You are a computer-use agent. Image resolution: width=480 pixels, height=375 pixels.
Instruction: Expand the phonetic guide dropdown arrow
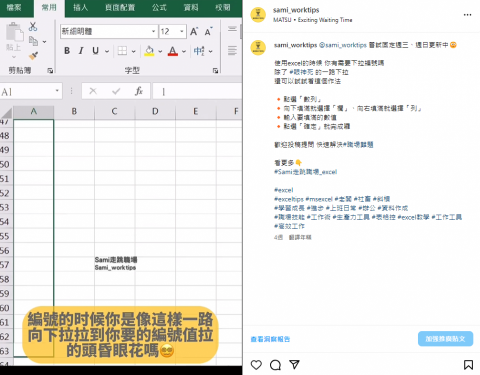tap(211, 51)
